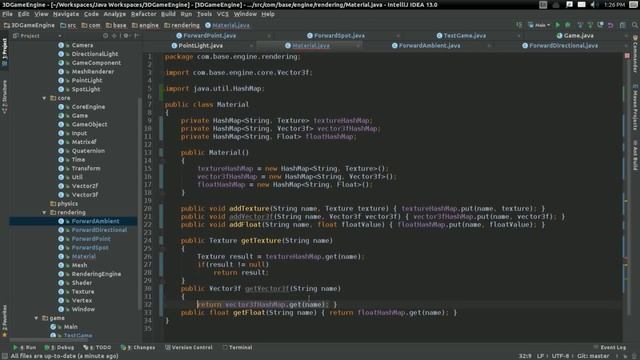The height and width of the screenshot is (360, 640).
Task: Open the Analyze menu
Action: (115, 14)
